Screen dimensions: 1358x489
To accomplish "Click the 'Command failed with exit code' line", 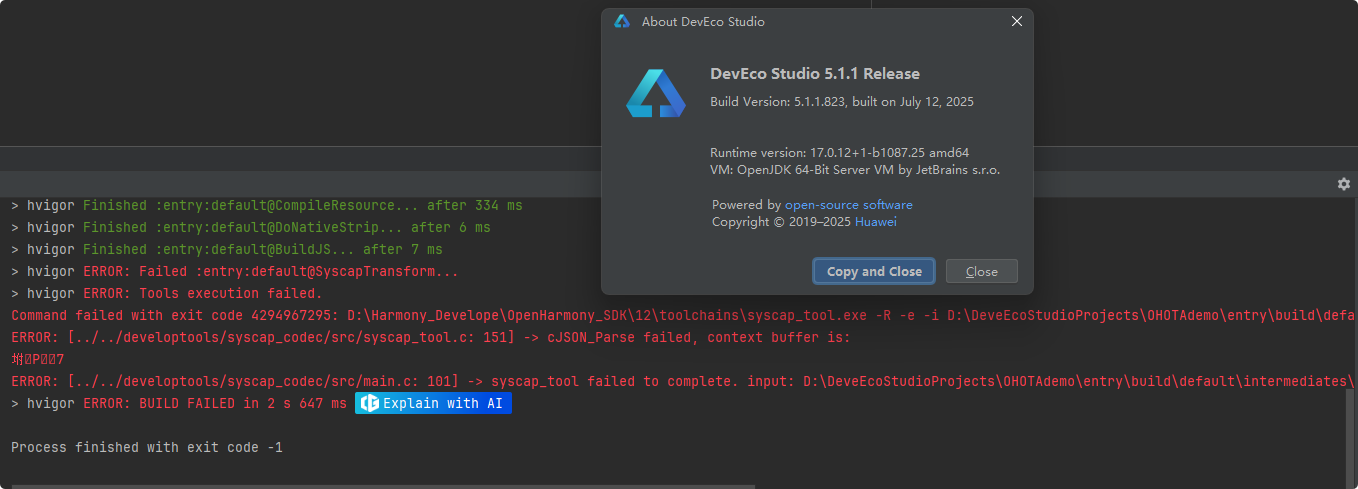I will coord(684,315).
